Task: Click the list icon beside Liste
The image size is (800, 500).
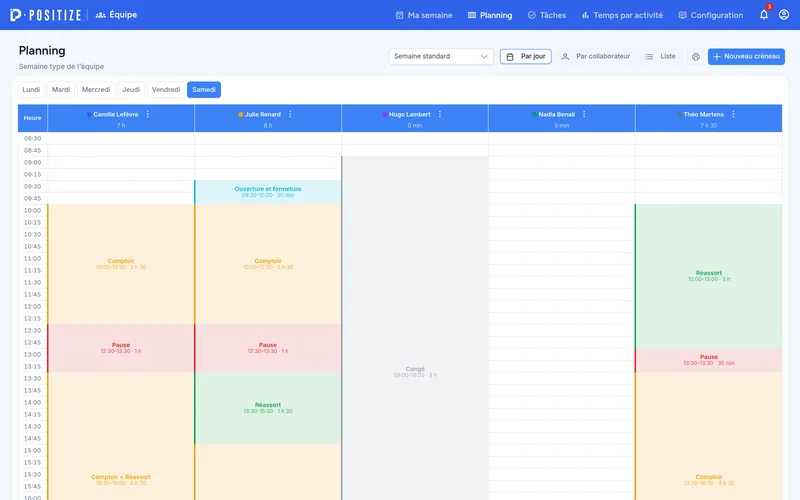Action: [649, 57]
